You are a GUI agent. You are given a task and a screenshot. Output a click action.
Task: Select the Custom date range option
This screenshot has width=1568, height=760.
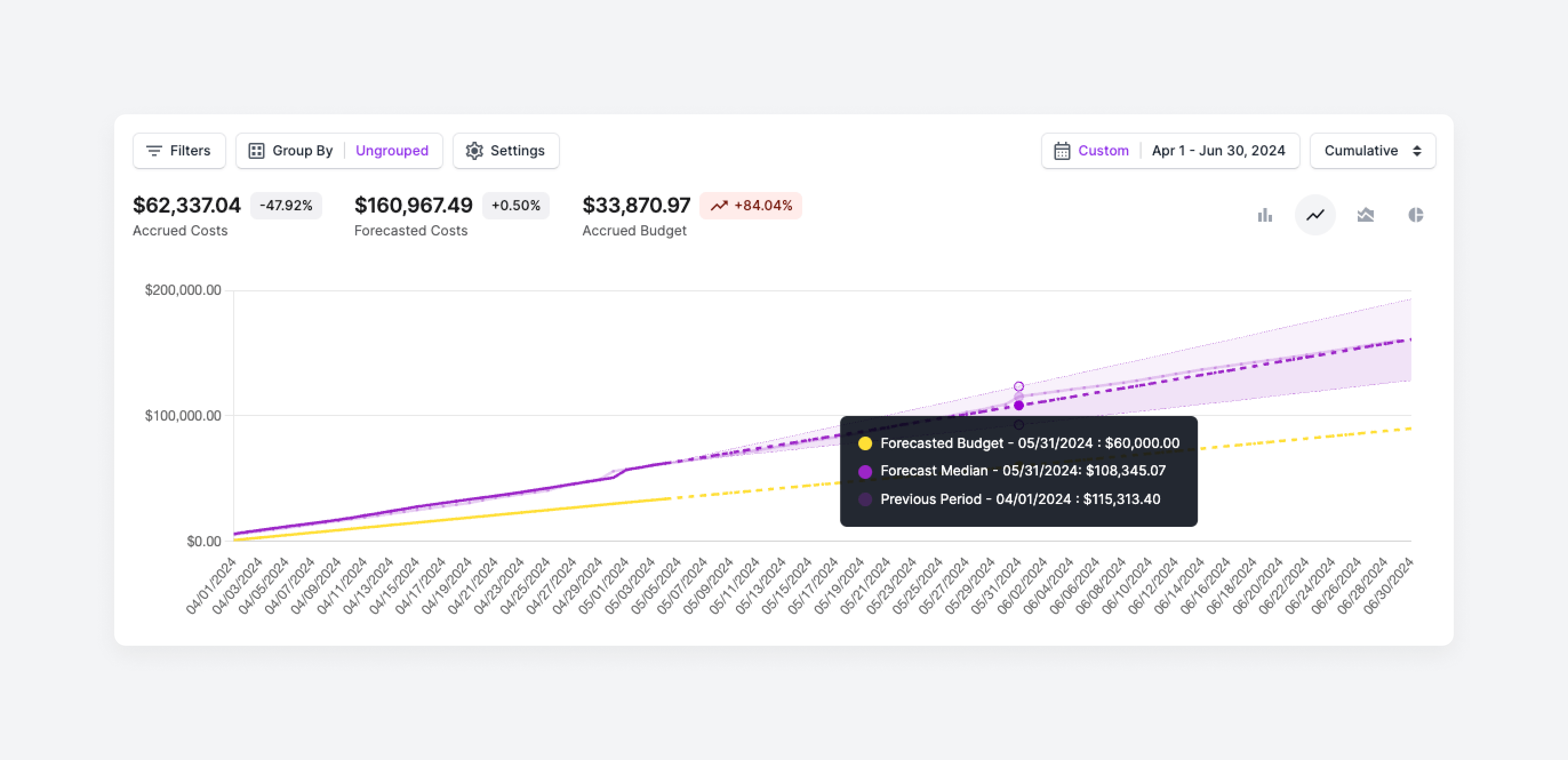tap(1103, 150)
